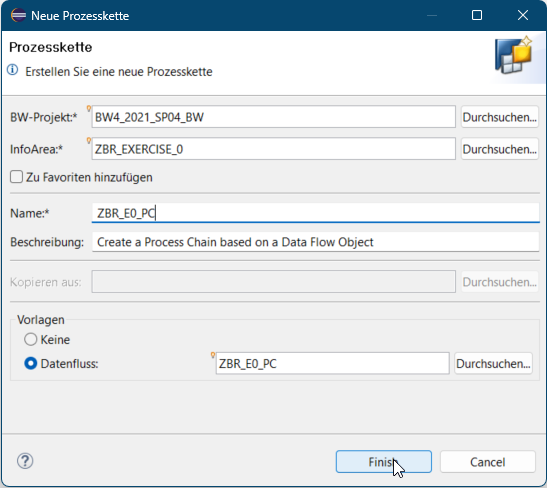
Task: Click content-assist bulb on InfoArea field
Action: tap(89, 141)
